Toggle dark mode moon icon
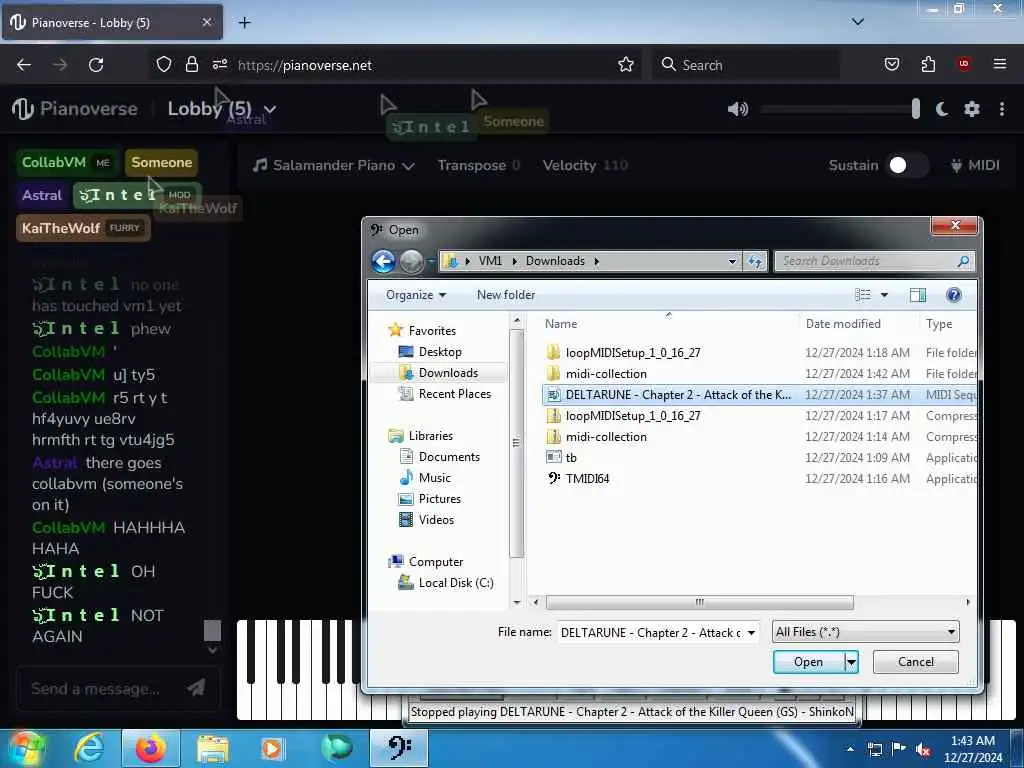This screenshot has width=1024, height=768. [942, 109]
